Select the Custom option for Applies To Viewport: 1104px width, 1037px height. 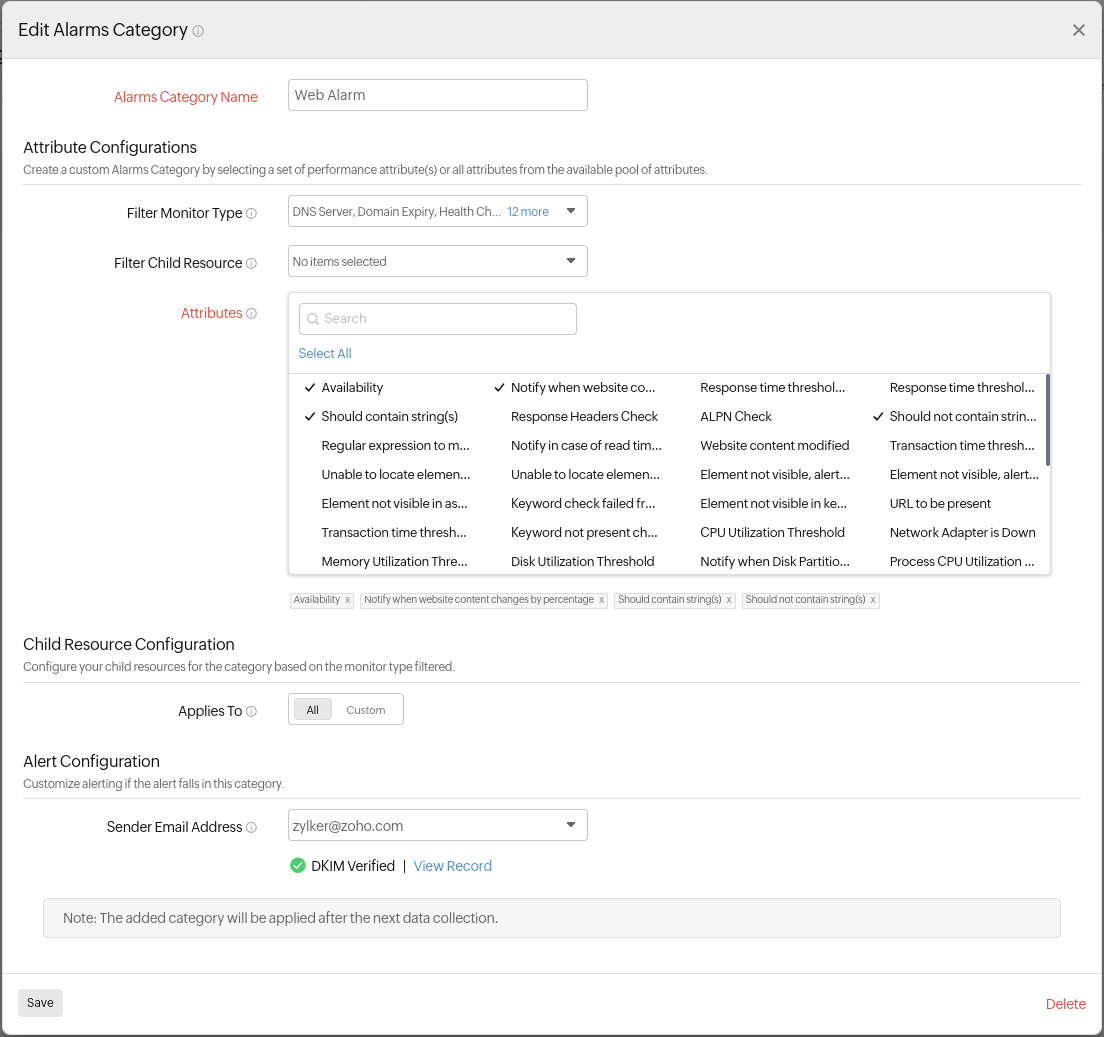coord(365,710)
